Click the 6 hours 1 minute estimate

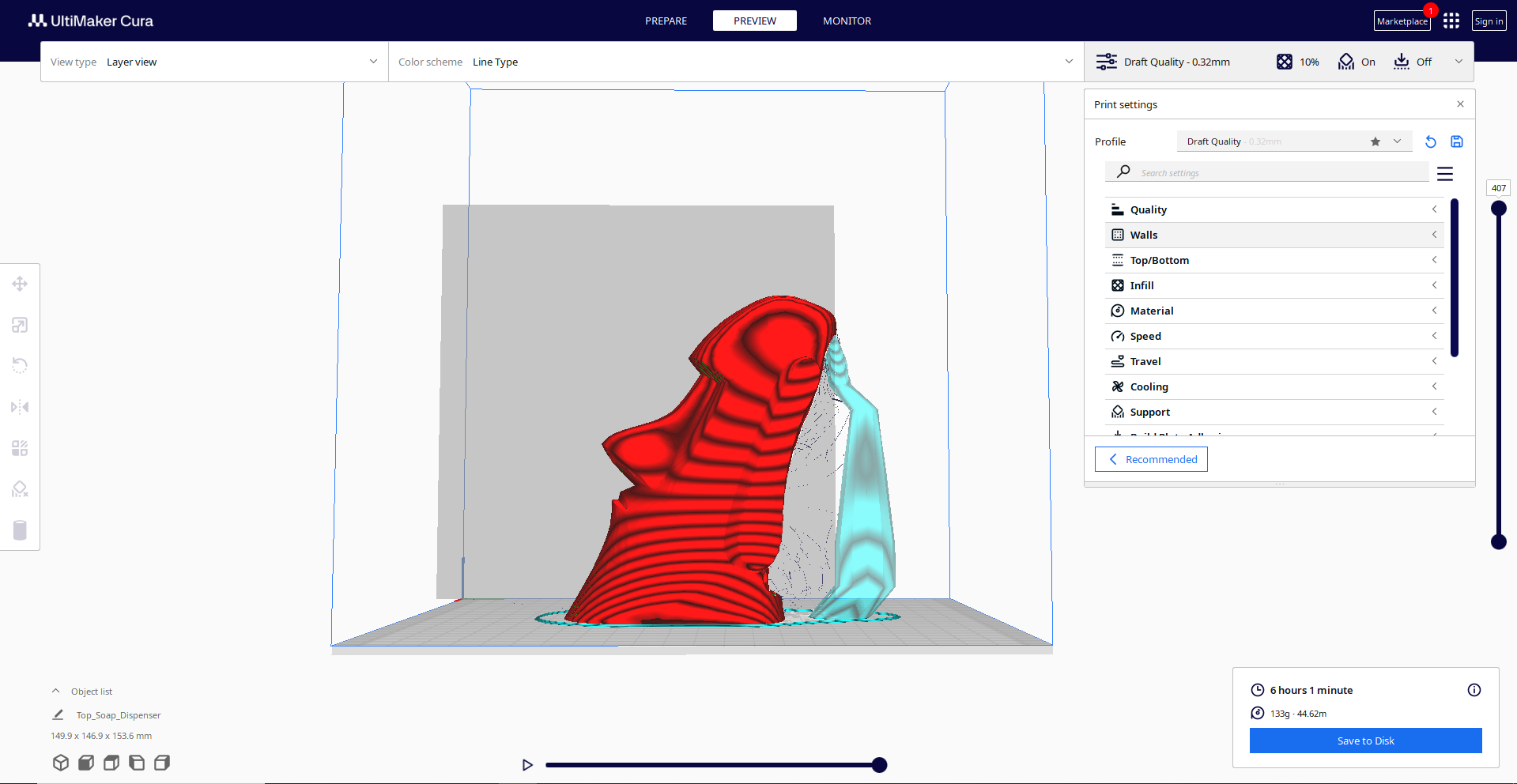1311,690
